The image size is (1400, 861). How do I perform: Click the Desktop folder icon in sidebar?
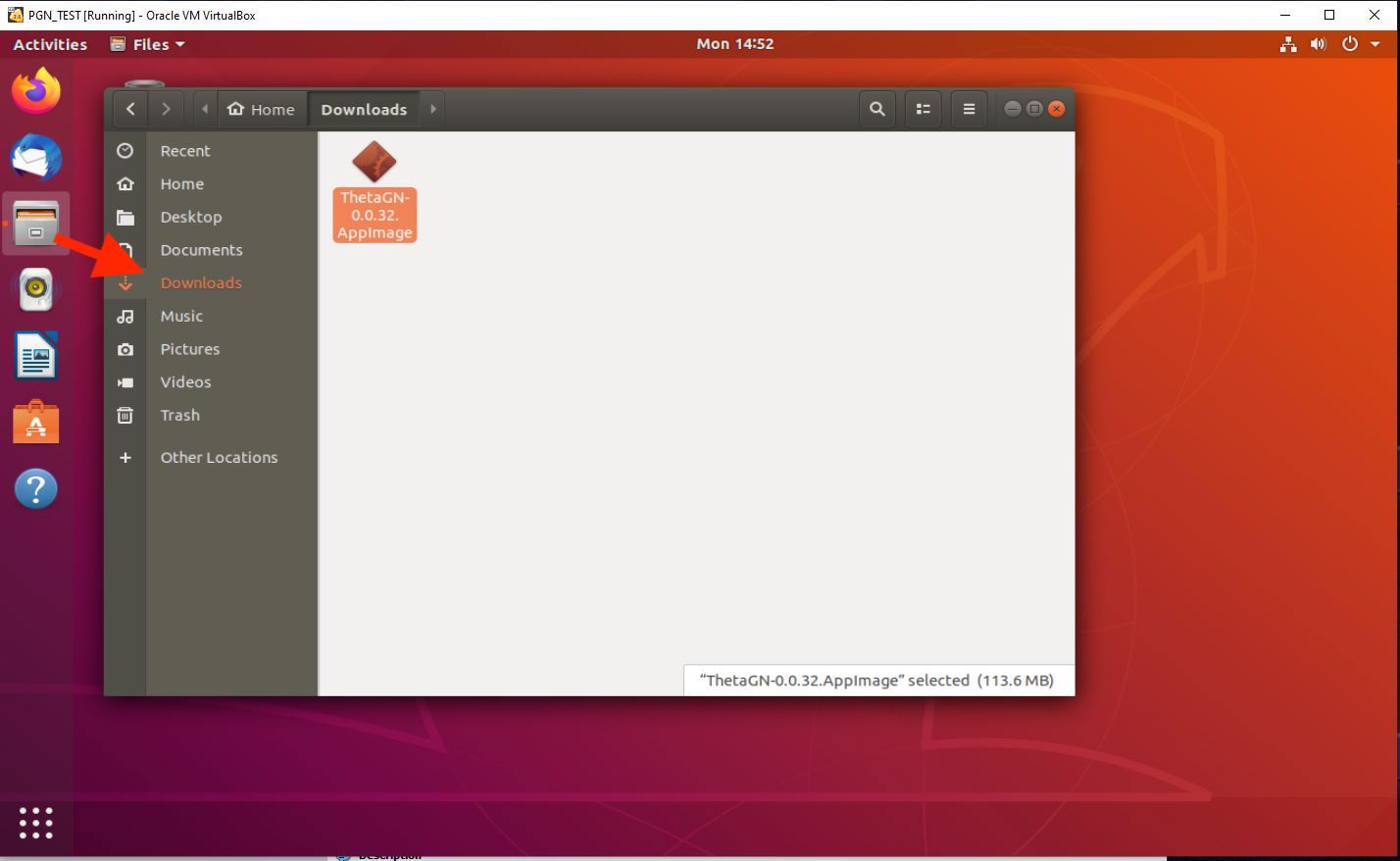pos(125,218)
